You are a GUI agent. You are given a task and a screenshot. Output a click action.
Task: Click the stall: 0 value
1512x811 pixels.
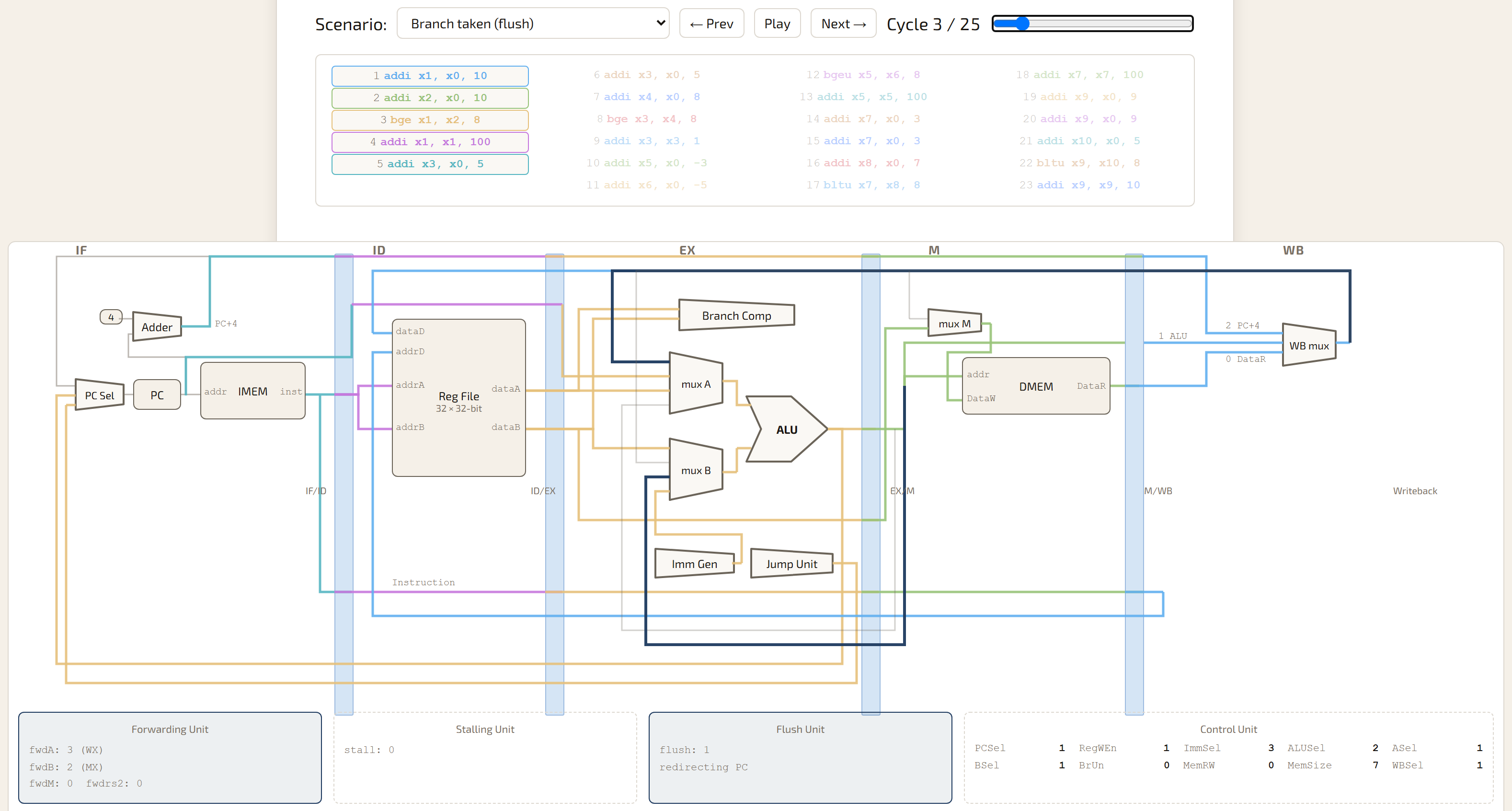(x=369, y=750)
